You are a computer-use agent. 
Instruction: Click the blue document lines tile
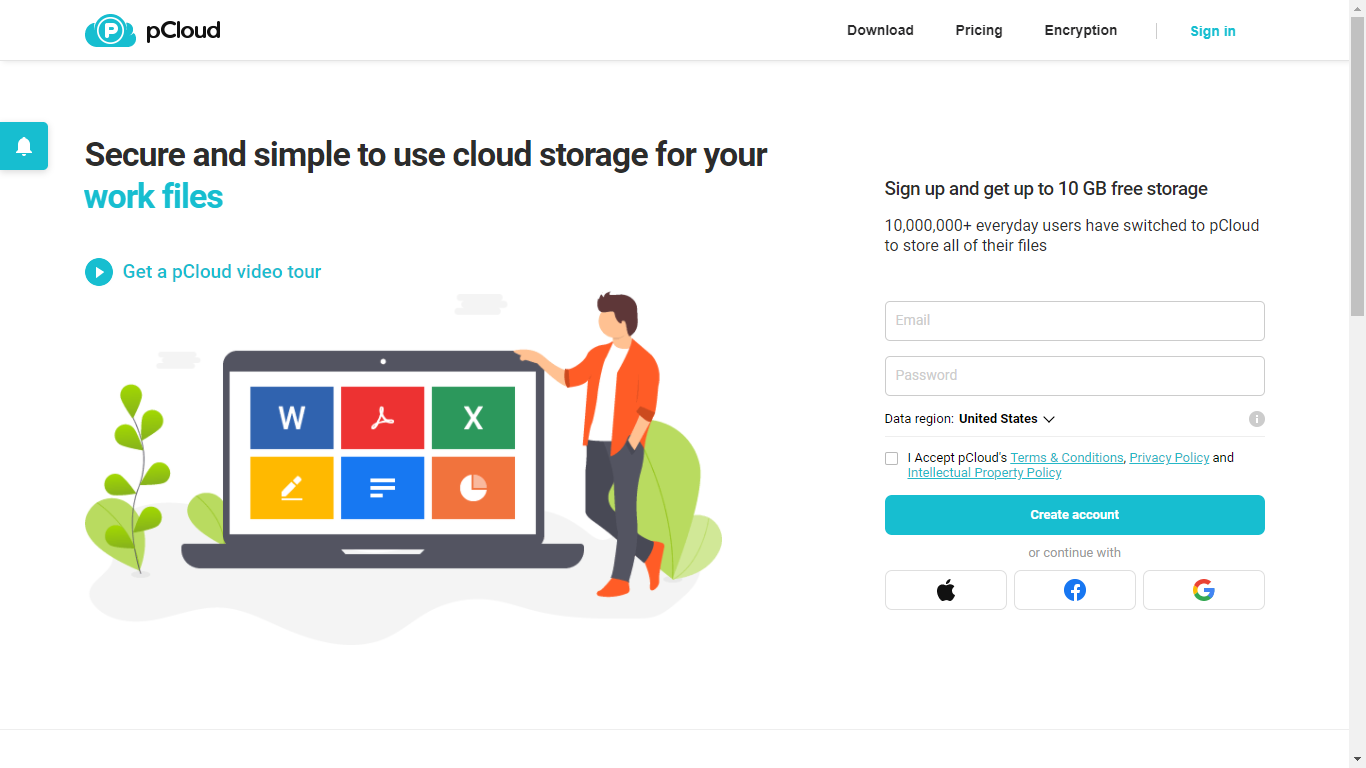click(383, 488)
